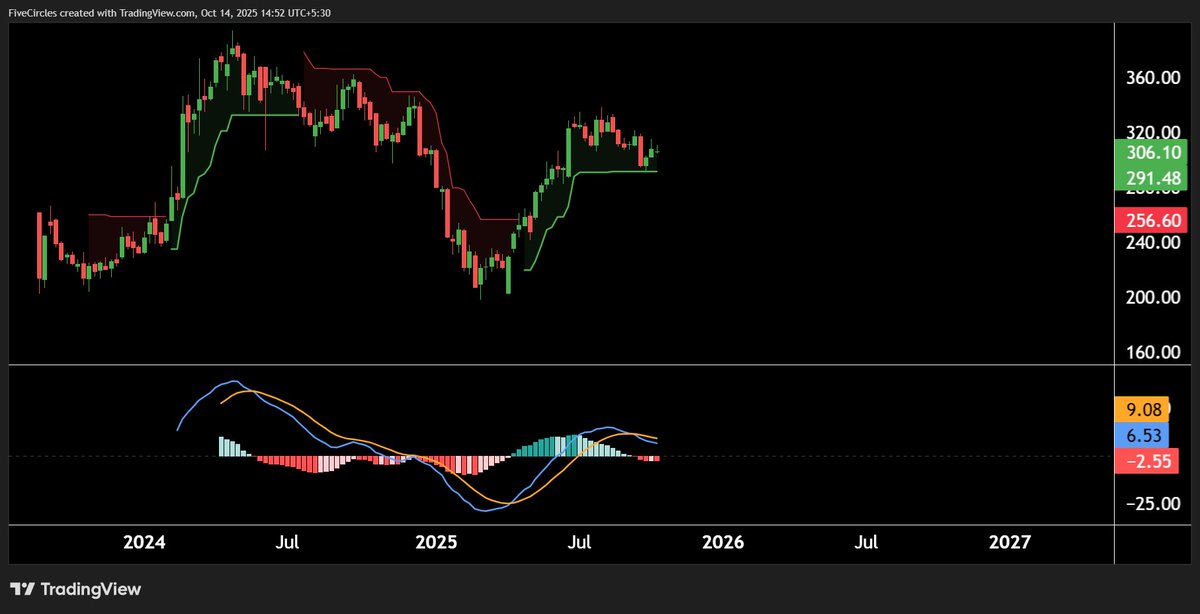This screenshot has height=614, width=1200.
Task: Click the TradingView logo icon
Action: (20, 590)
